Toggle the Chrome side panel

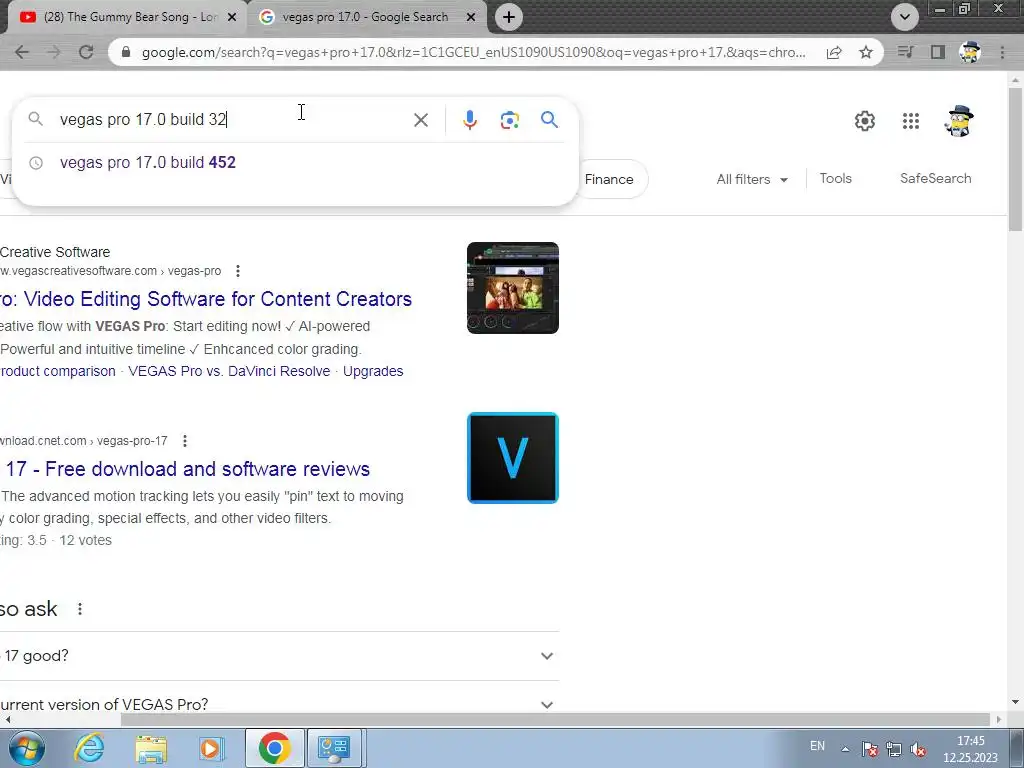click(x=938, y=52)
